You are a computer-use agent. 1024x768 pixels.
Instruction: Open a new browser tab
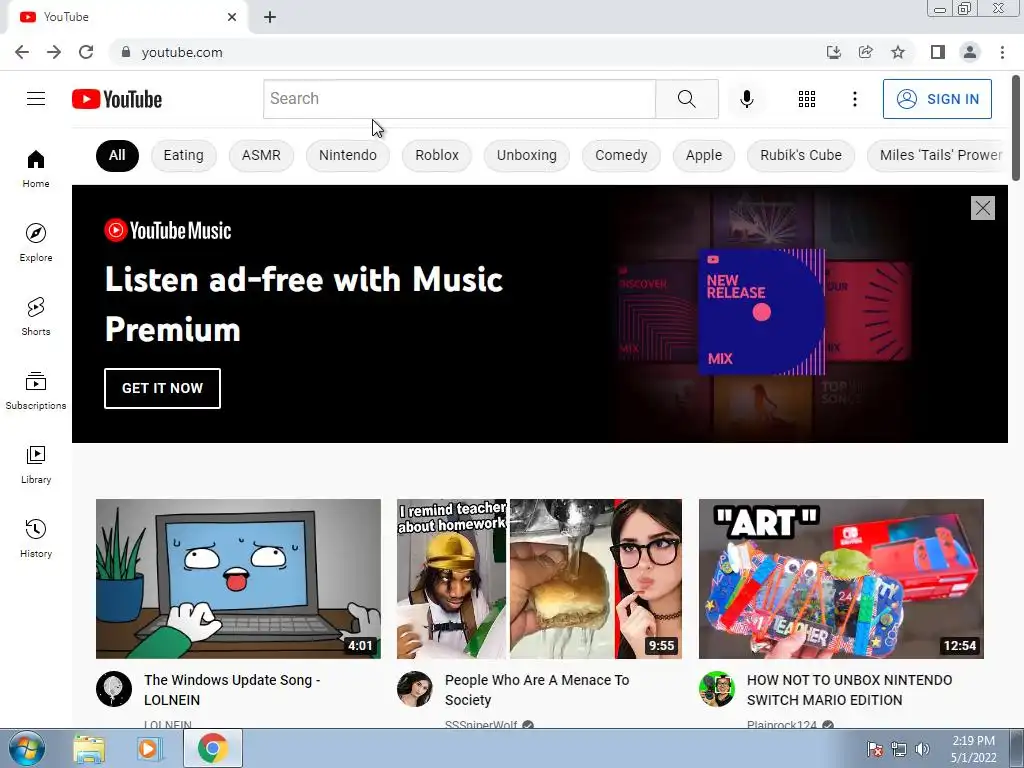pos(270,17)
